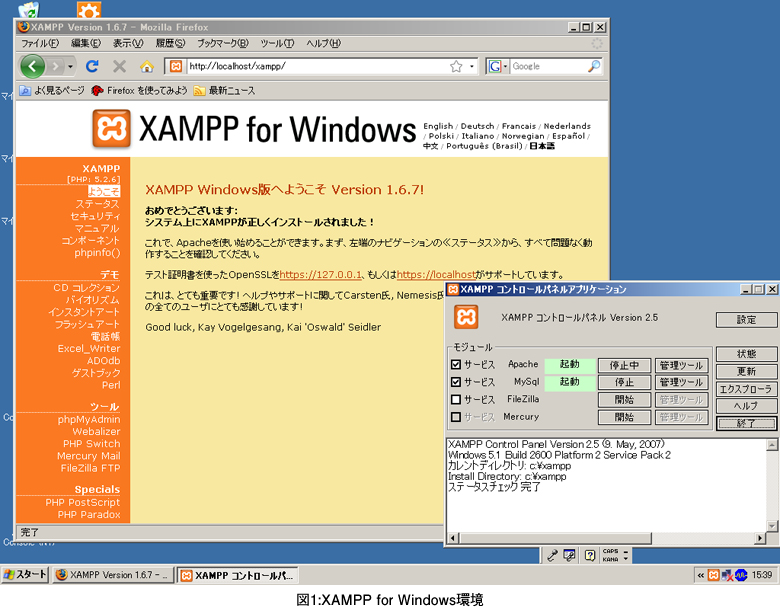This screenshot has height=611, width=780.
Task: Toggle CAPS KANA indicator in language bar
Action: [x=610, y=555]
